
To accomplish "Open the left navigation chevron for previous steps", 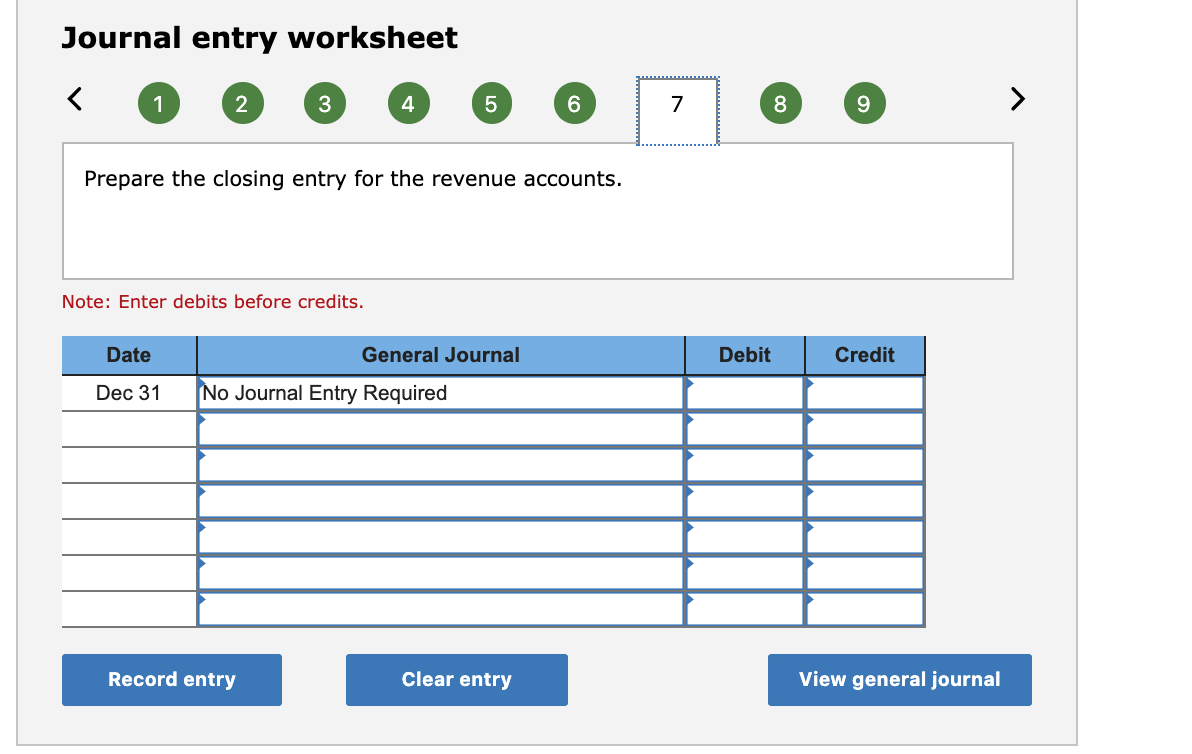I will pyautogui.click(x=72, y=99).
